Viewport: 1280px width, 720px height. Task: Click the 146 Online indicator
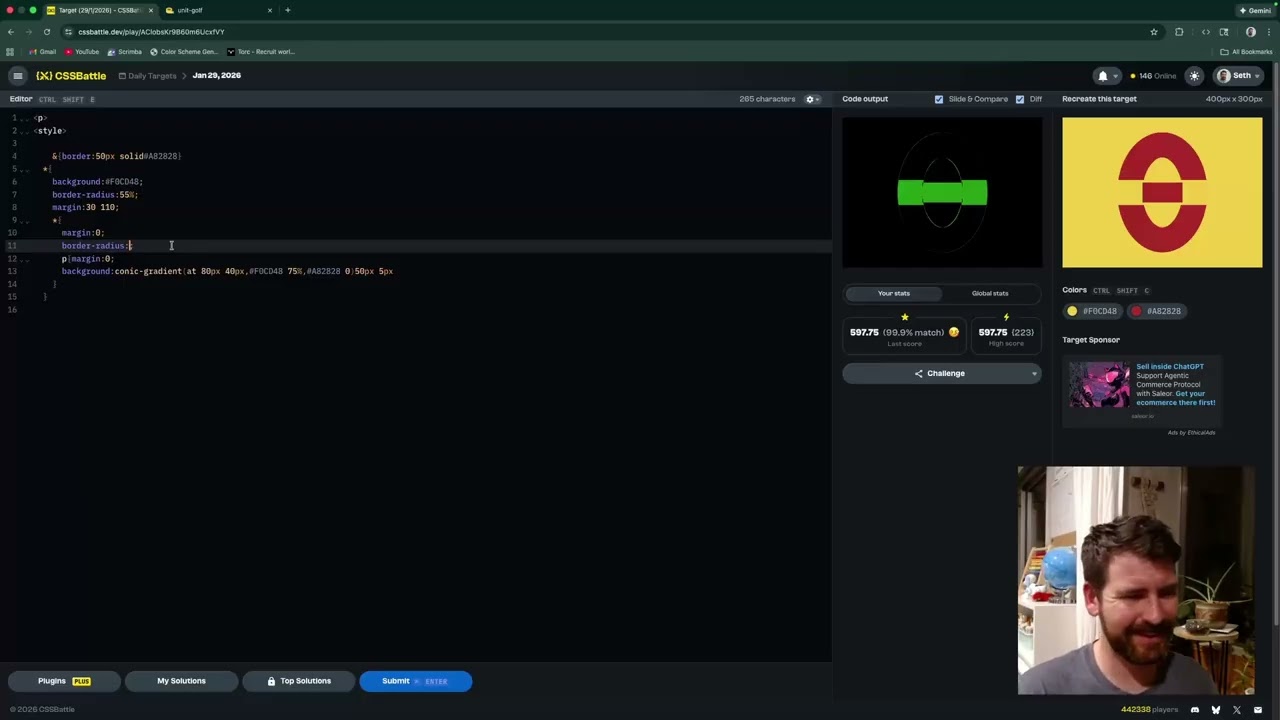1153,76
